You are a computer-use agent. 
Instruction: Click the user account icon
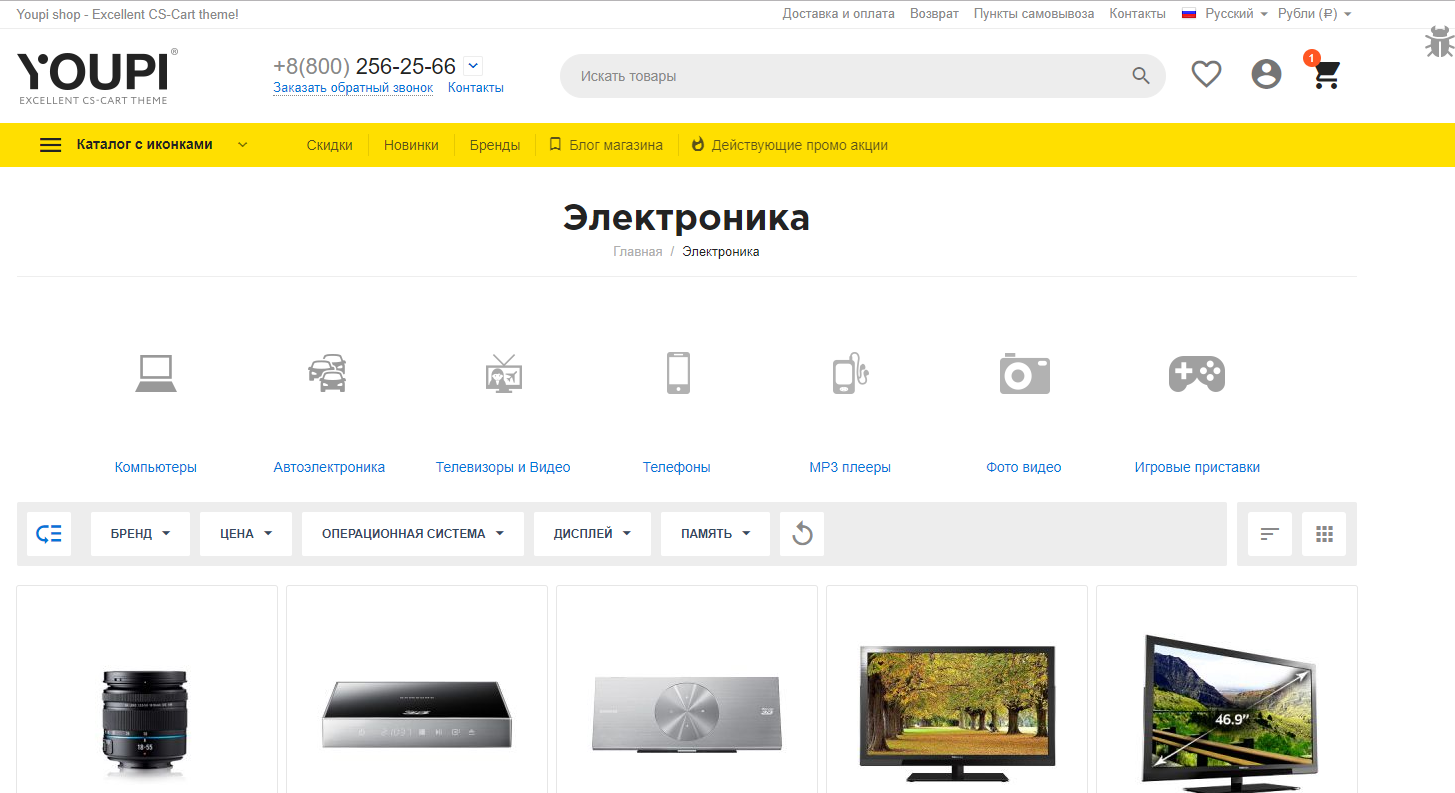click(x=1266, y=74)
